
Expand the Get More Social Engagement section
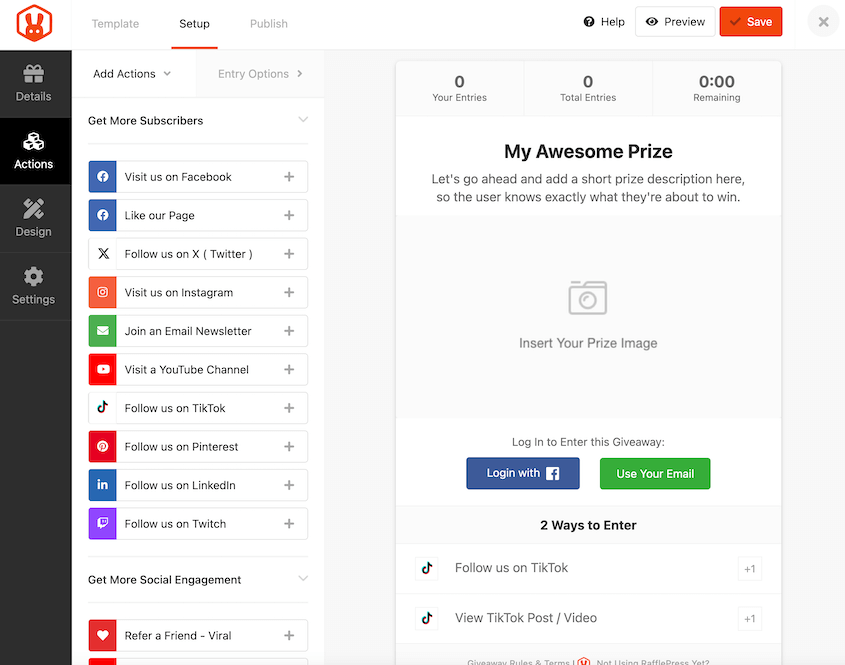tap(303, 580)
